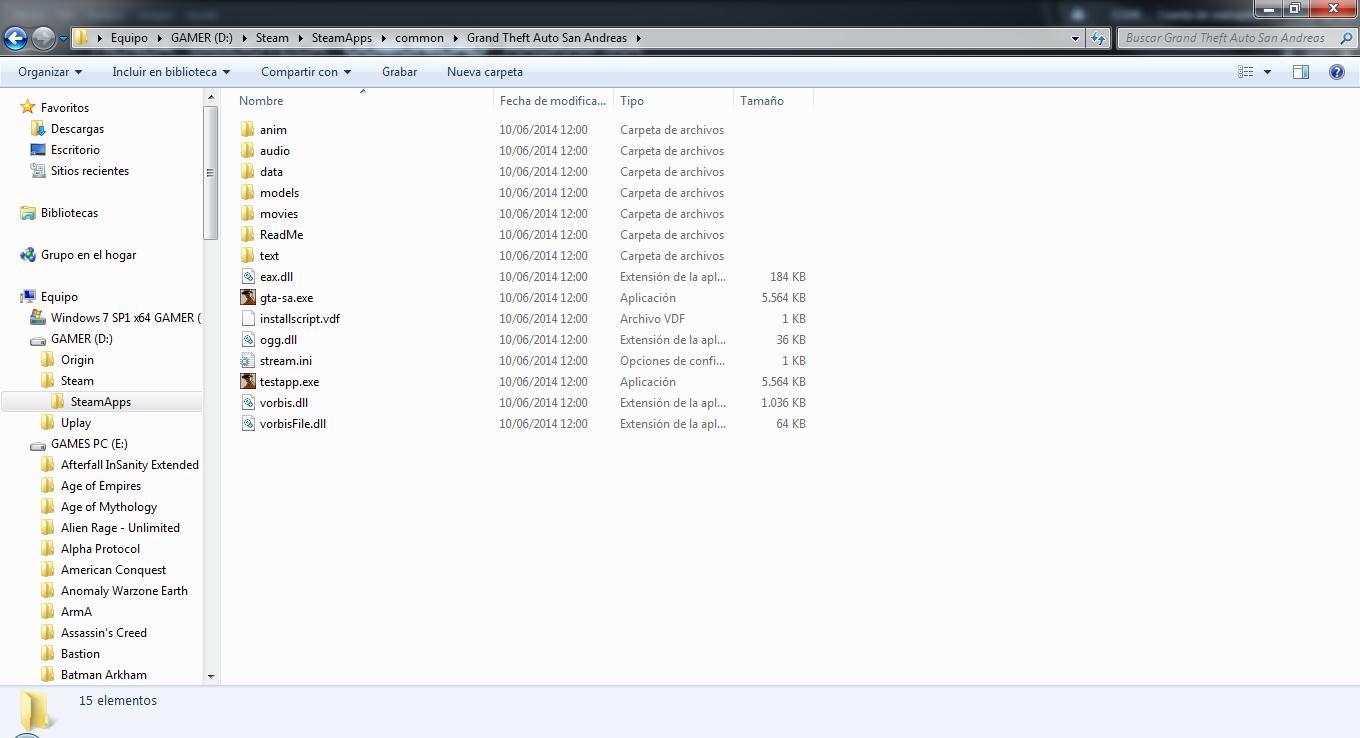Open the Organizar menu
This screenshot has height=738, width=1360.
pos(50,72)
